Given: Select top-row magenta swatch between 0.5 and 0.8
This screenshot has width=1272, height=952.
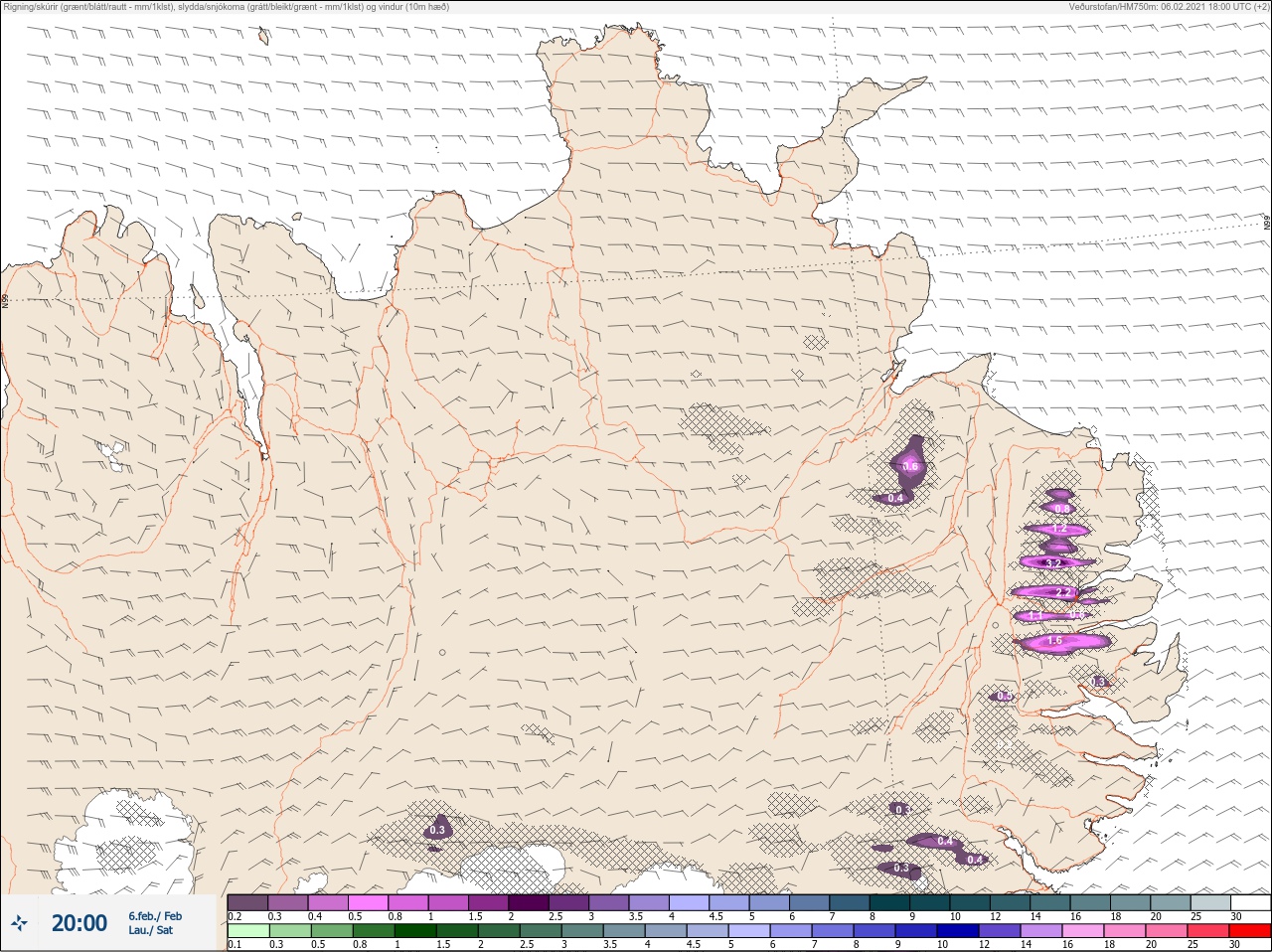Looking at the screenshot, I should 369,902.
